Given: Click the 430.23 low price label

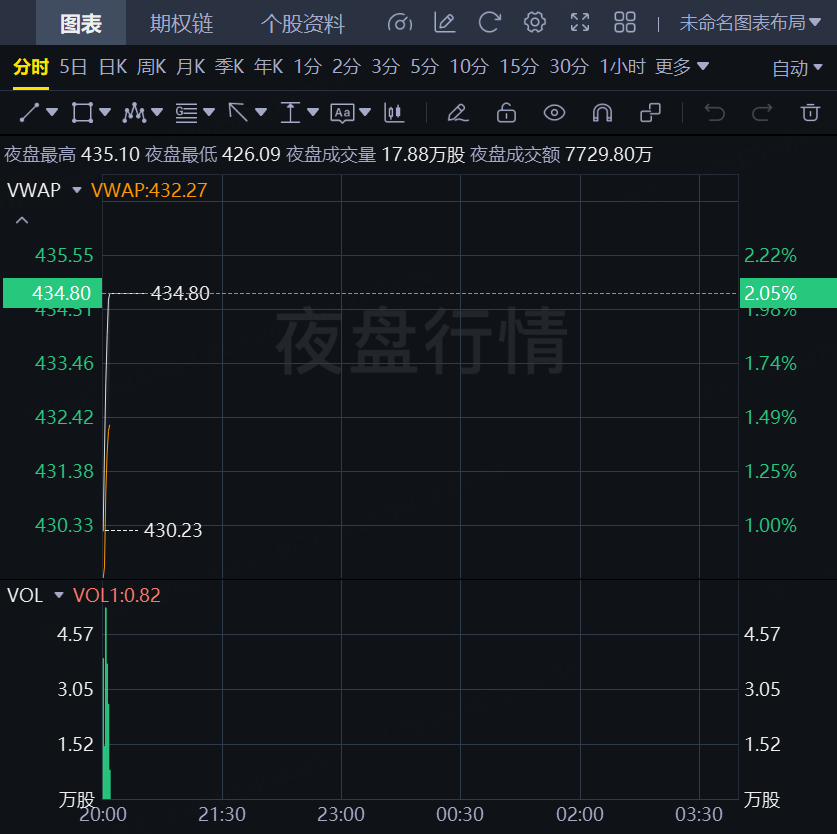Looking at the screenshot, I should click(173, 530).
